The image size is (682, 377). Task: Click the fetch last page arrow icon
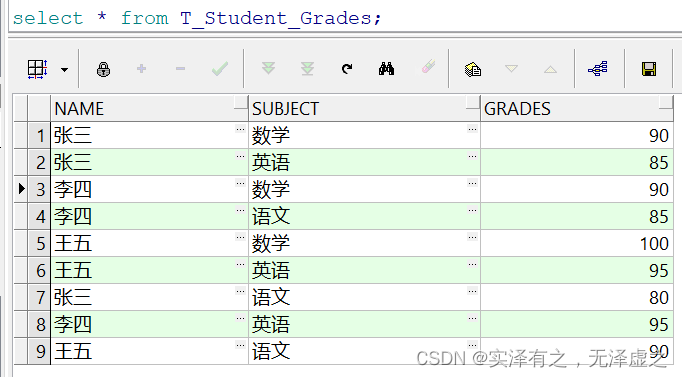[308, 68]
